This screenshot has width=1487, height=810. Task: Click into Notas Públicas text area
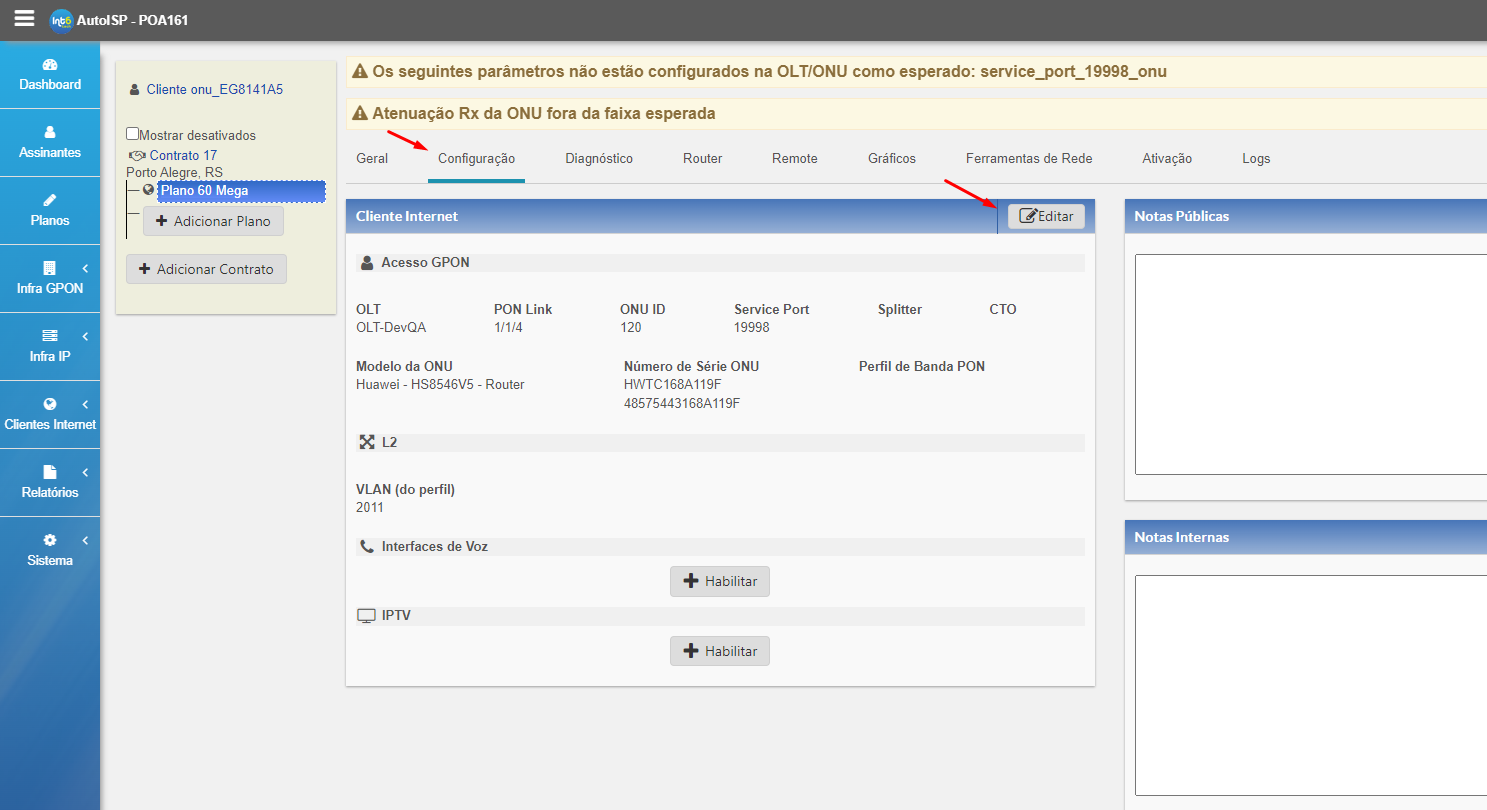point(1310,364)
